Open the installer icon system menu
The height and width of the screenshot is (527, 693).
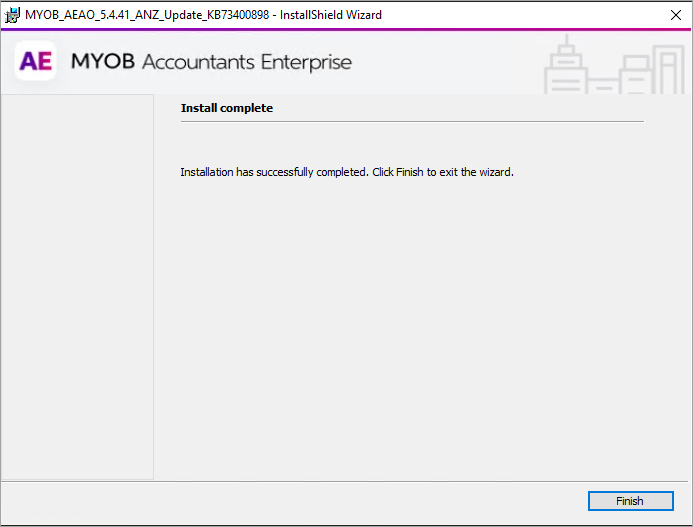tap(13, 15)
